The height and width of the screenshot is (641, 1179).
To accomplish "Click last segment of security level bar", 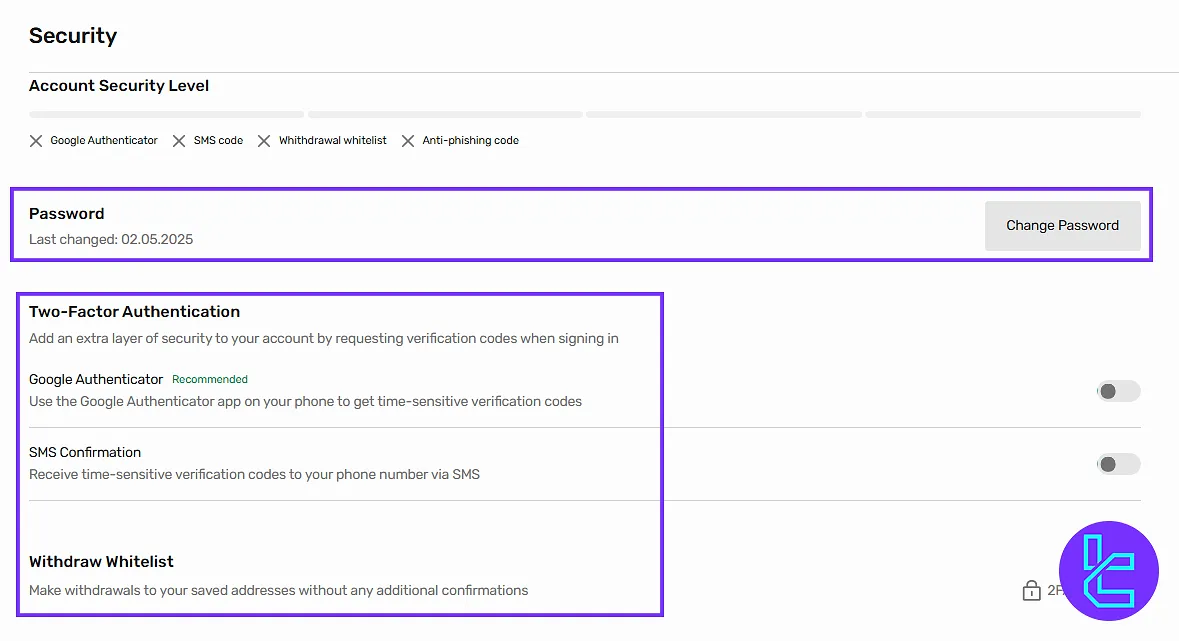I will [x=1002, y=115].
